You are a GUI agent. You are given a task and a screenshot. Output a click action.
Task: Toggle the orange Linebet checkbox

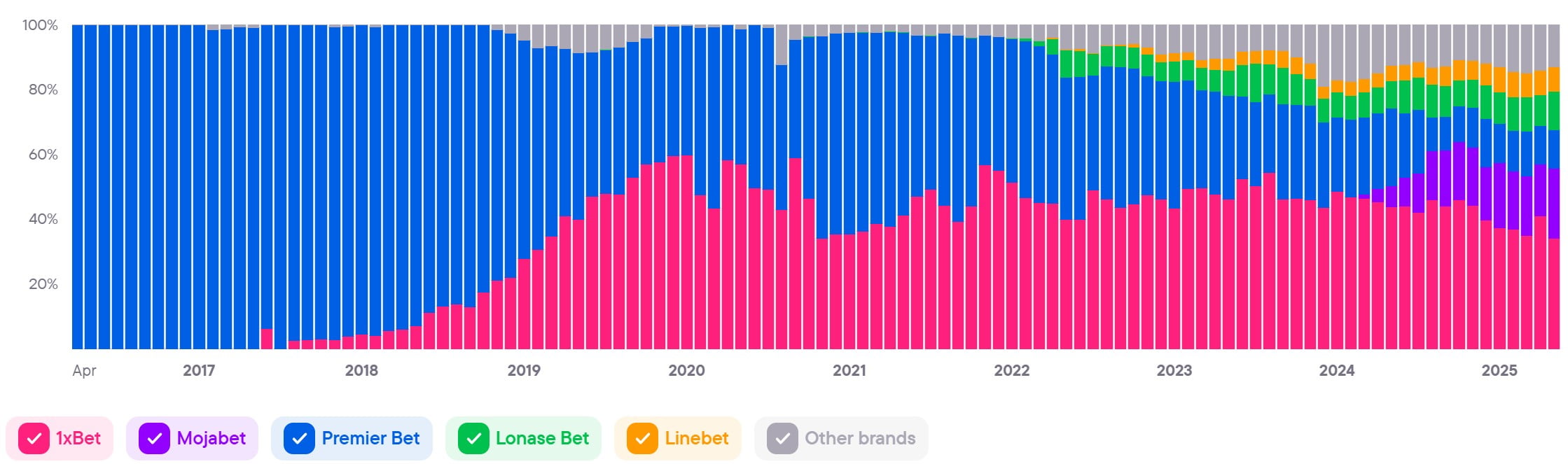coord(642,439)
